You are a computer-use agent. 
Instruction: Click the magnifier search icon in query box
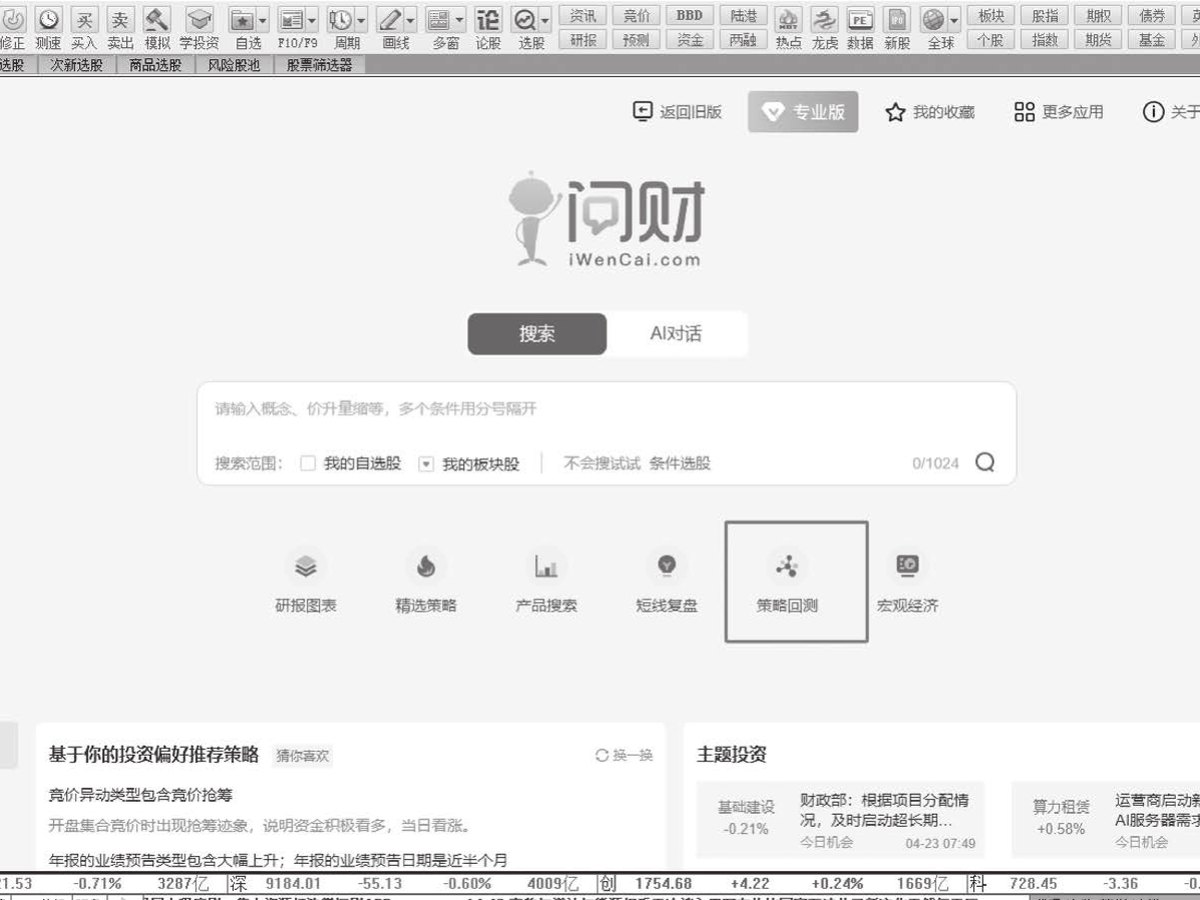[985, 462]
